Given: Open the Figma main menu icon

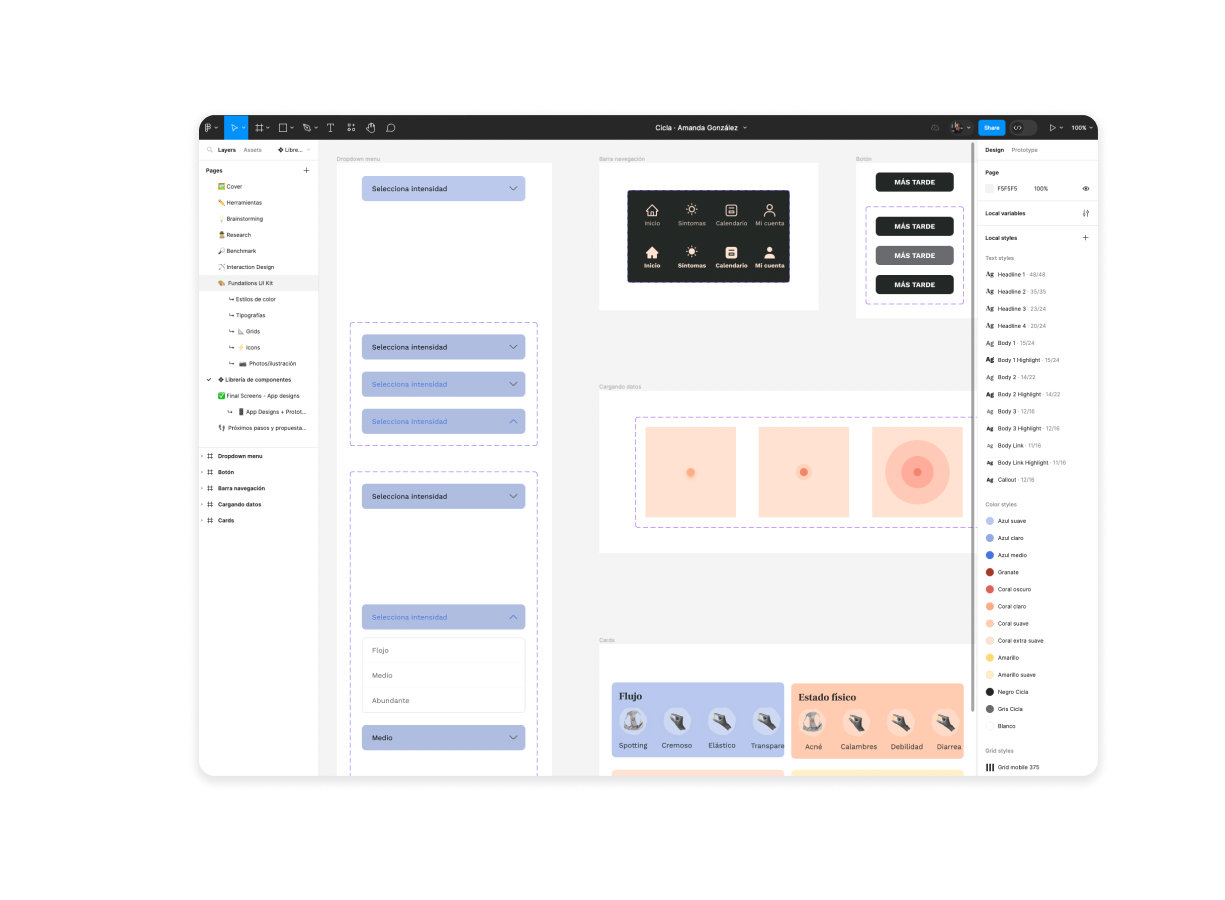Looking at the screenshot, I should [209, 128].
